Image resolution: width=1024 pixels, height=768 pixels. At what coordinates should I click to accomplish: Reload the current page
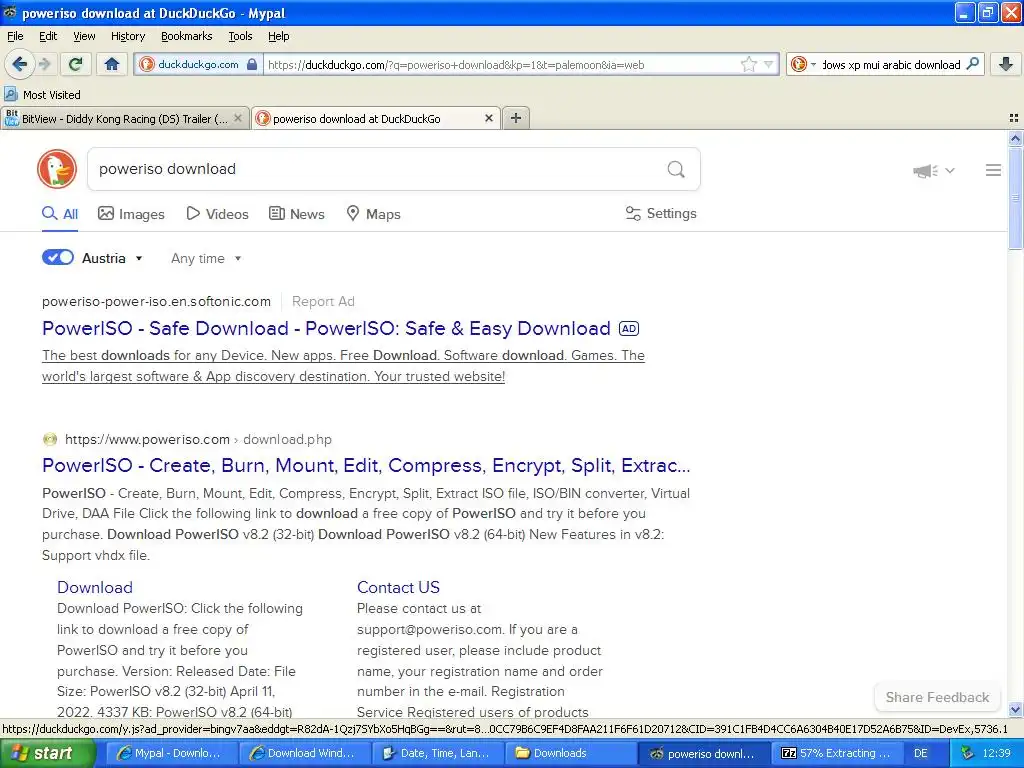click(76, 64)
